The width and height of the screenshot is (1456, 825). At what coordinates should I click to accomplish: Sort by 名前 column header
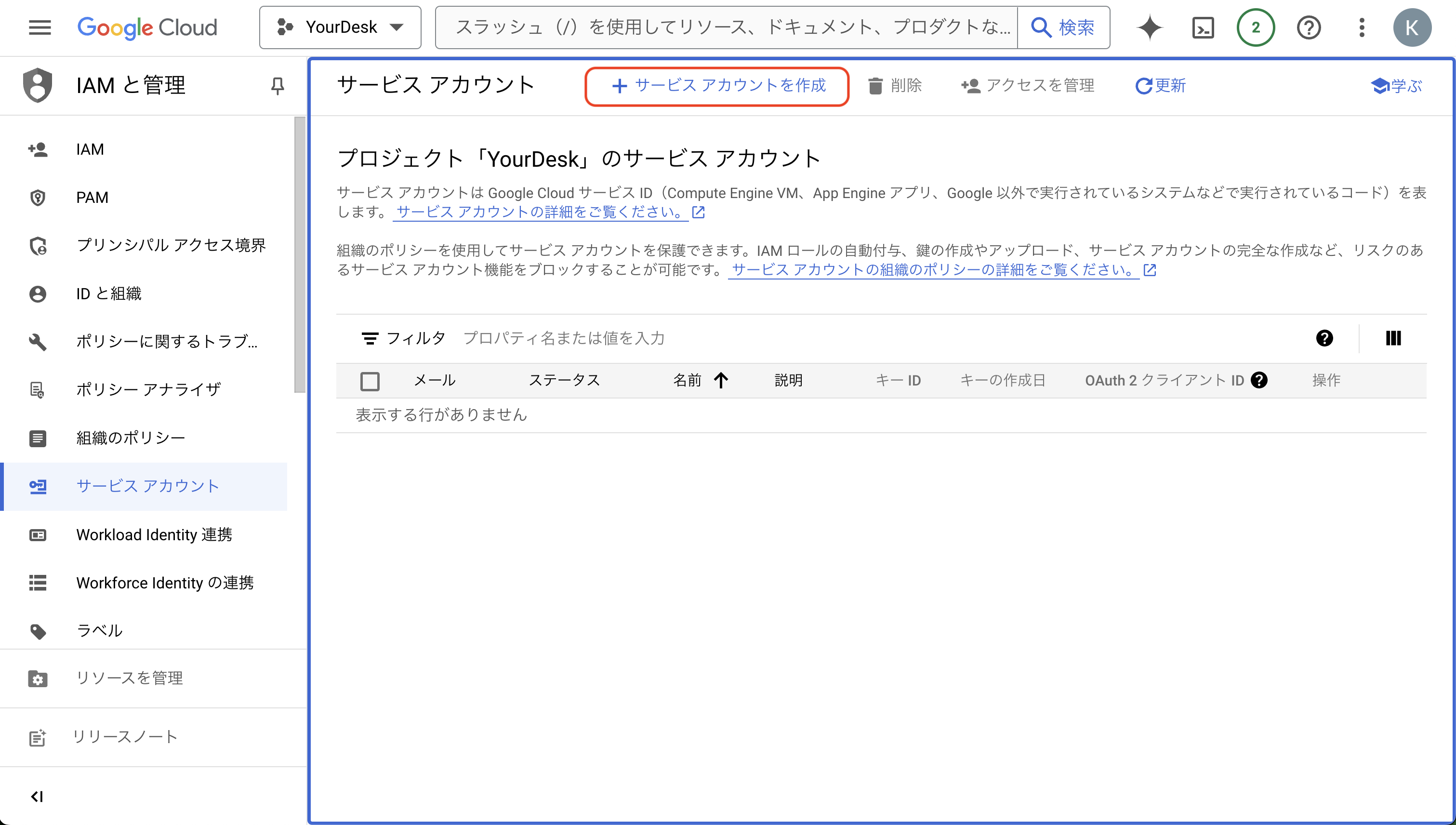tap(687, 380)
